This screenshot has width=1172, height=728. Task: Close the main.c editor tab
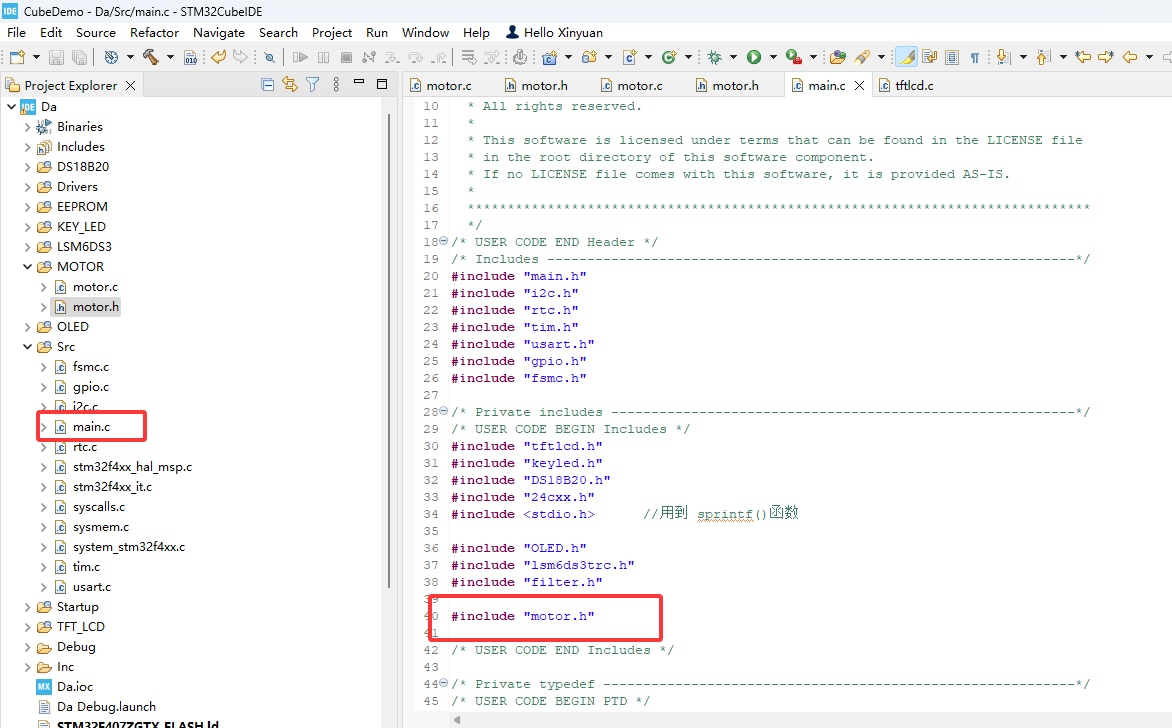point(860,85)
